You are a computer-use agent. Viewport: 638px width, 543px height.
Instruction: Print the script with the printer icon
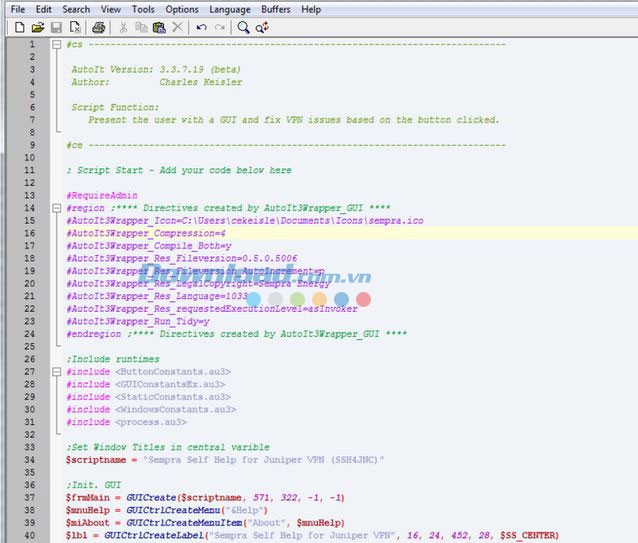click(98, 28)
